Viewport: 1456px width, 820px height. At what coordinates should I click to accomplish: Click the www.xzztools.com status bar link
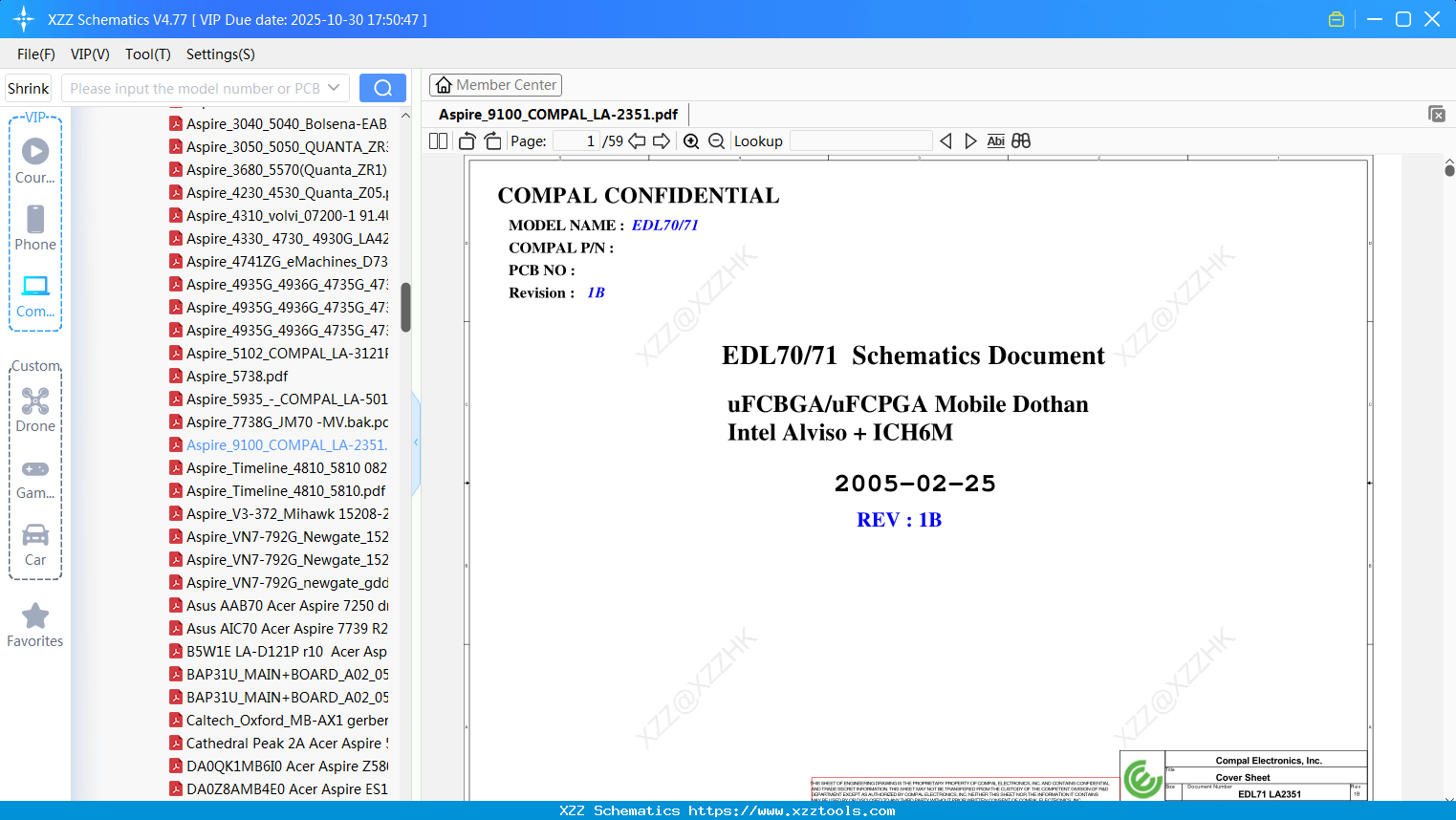(x=792, y=810)
